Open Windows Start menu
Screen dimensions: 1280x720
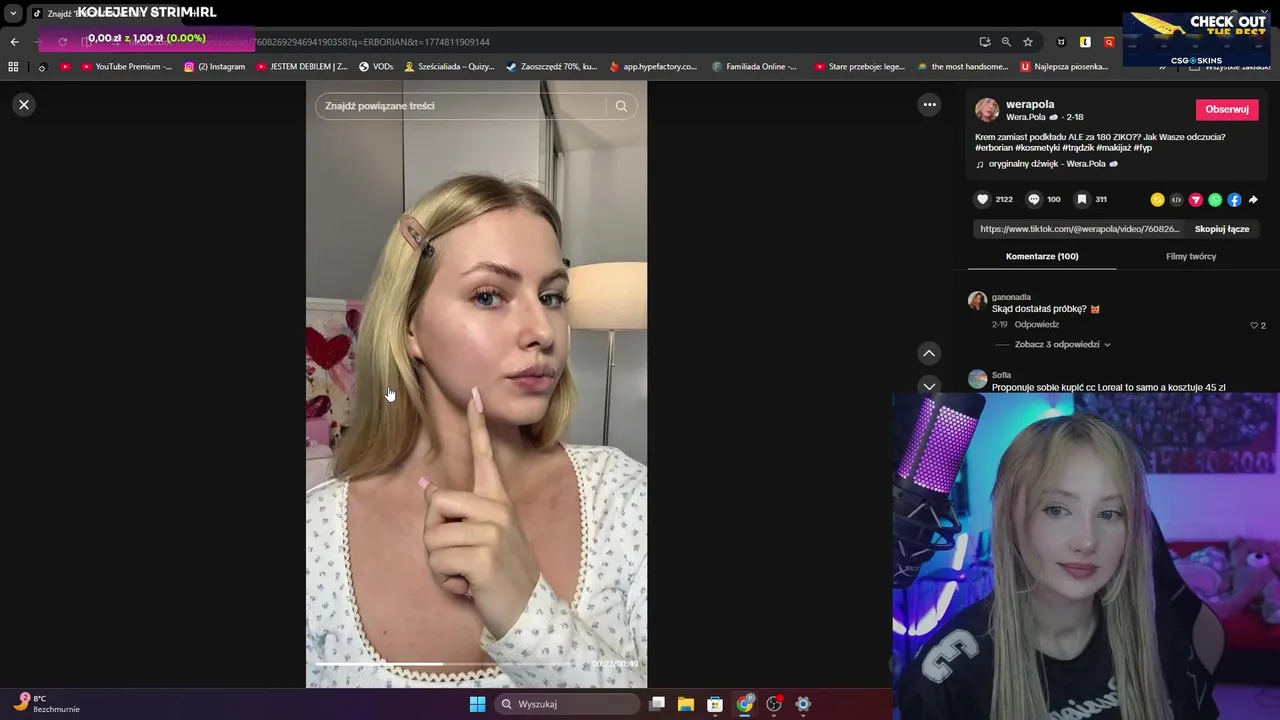(477, 704)
